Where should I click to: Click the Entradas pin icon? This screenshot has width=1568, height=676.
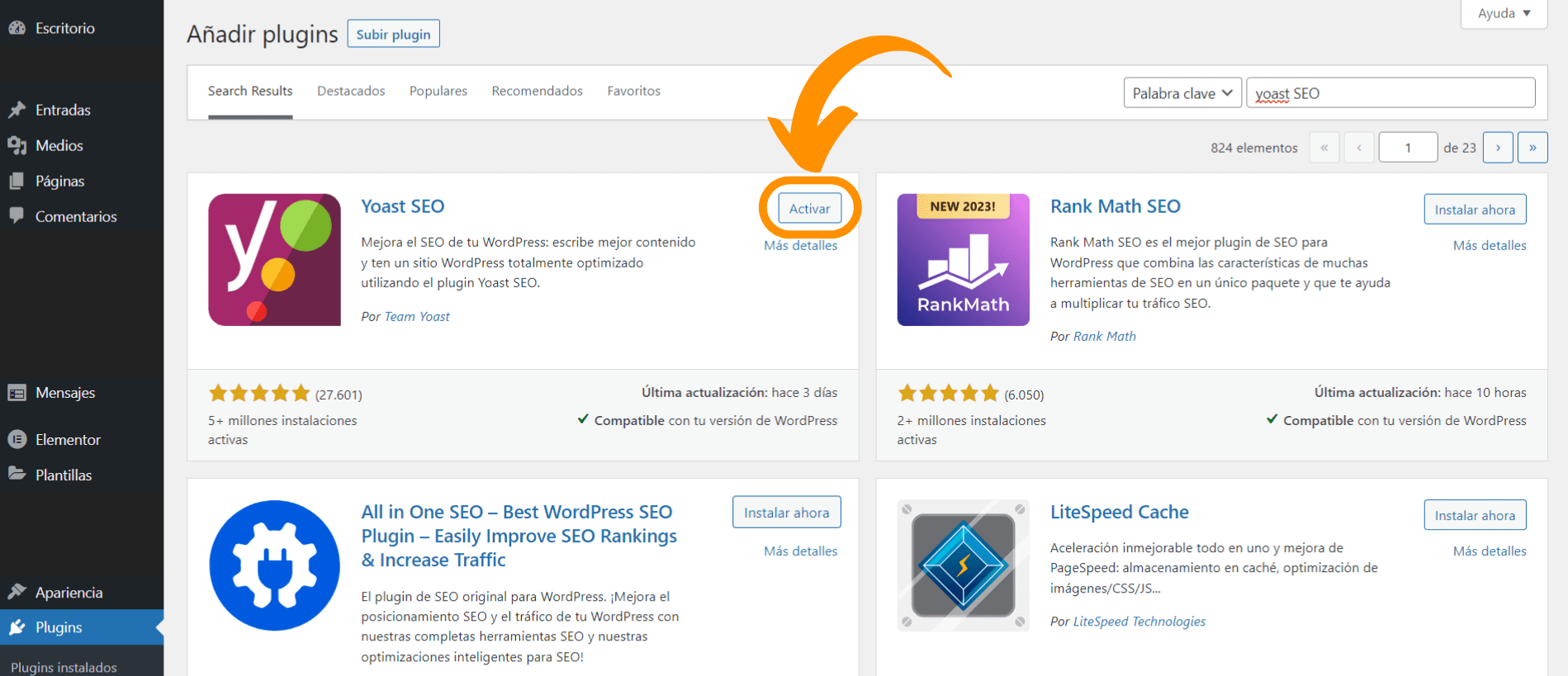(17, 110)
